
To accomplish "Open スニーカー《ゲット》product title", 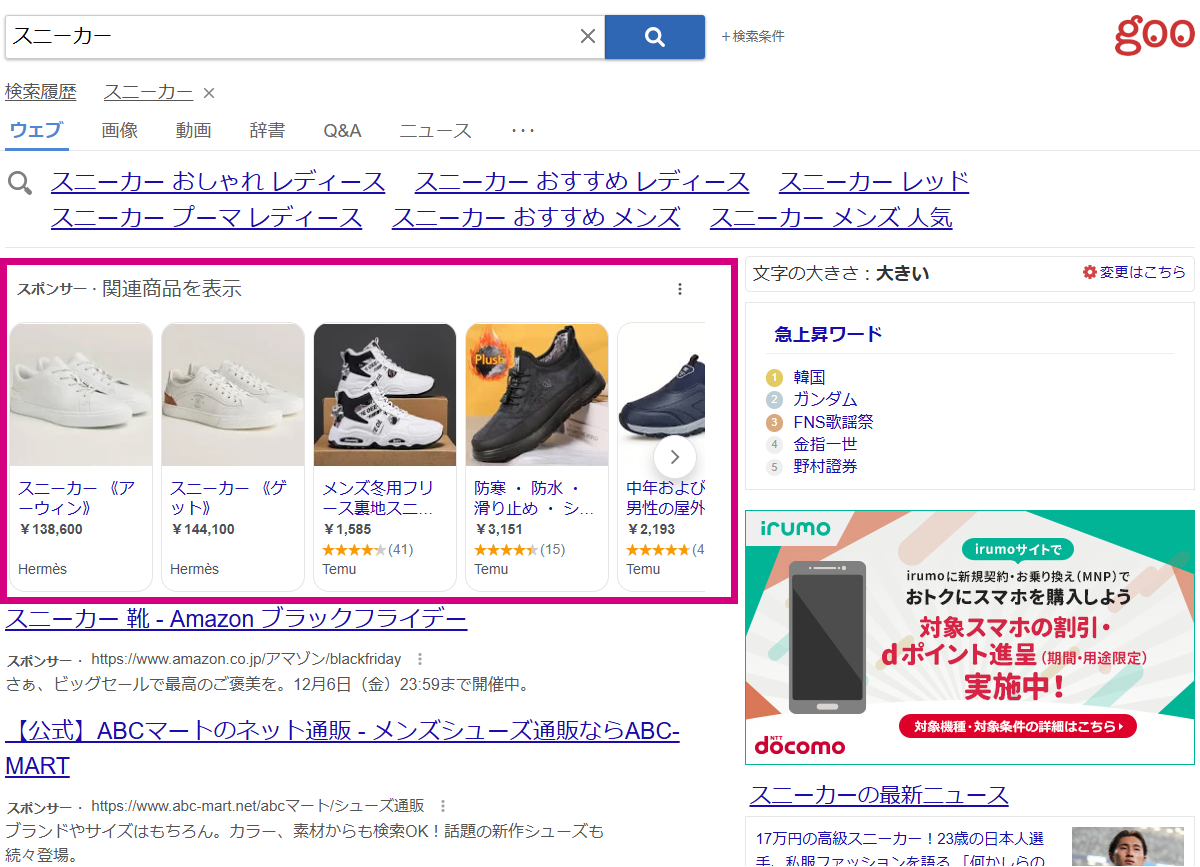I will point(229,498).
